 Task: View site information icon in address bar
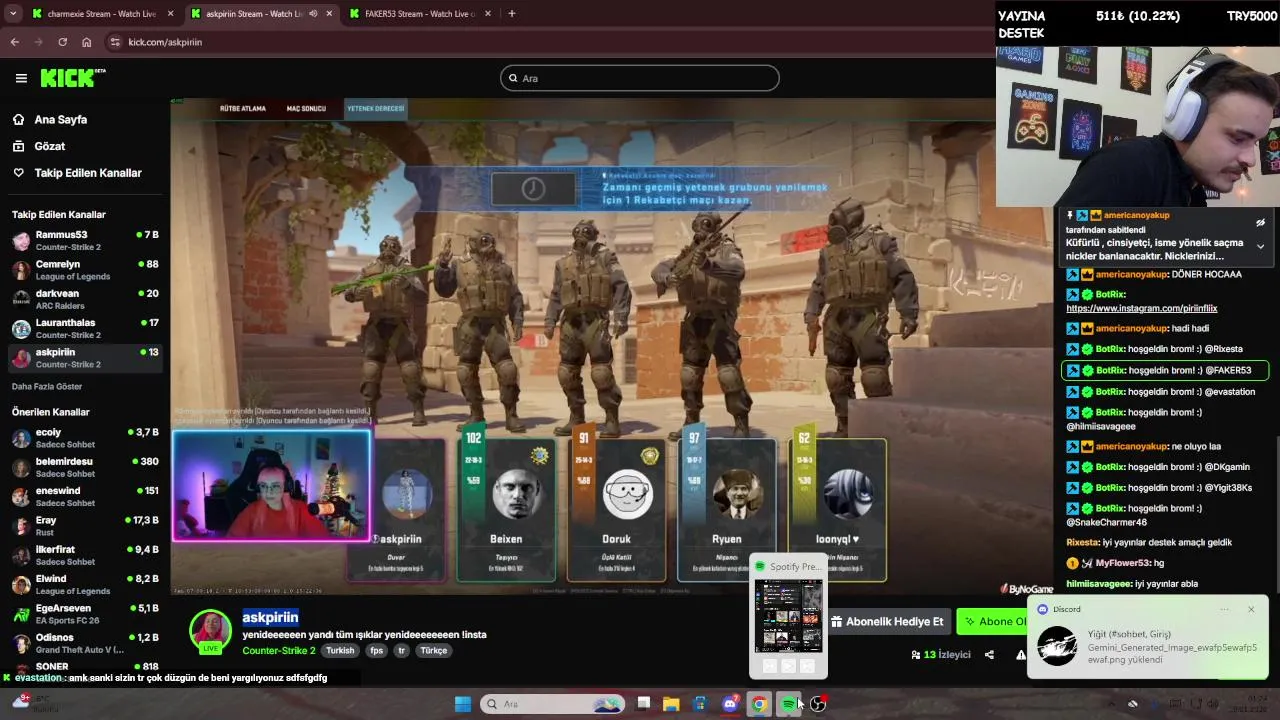coord(115,42)
